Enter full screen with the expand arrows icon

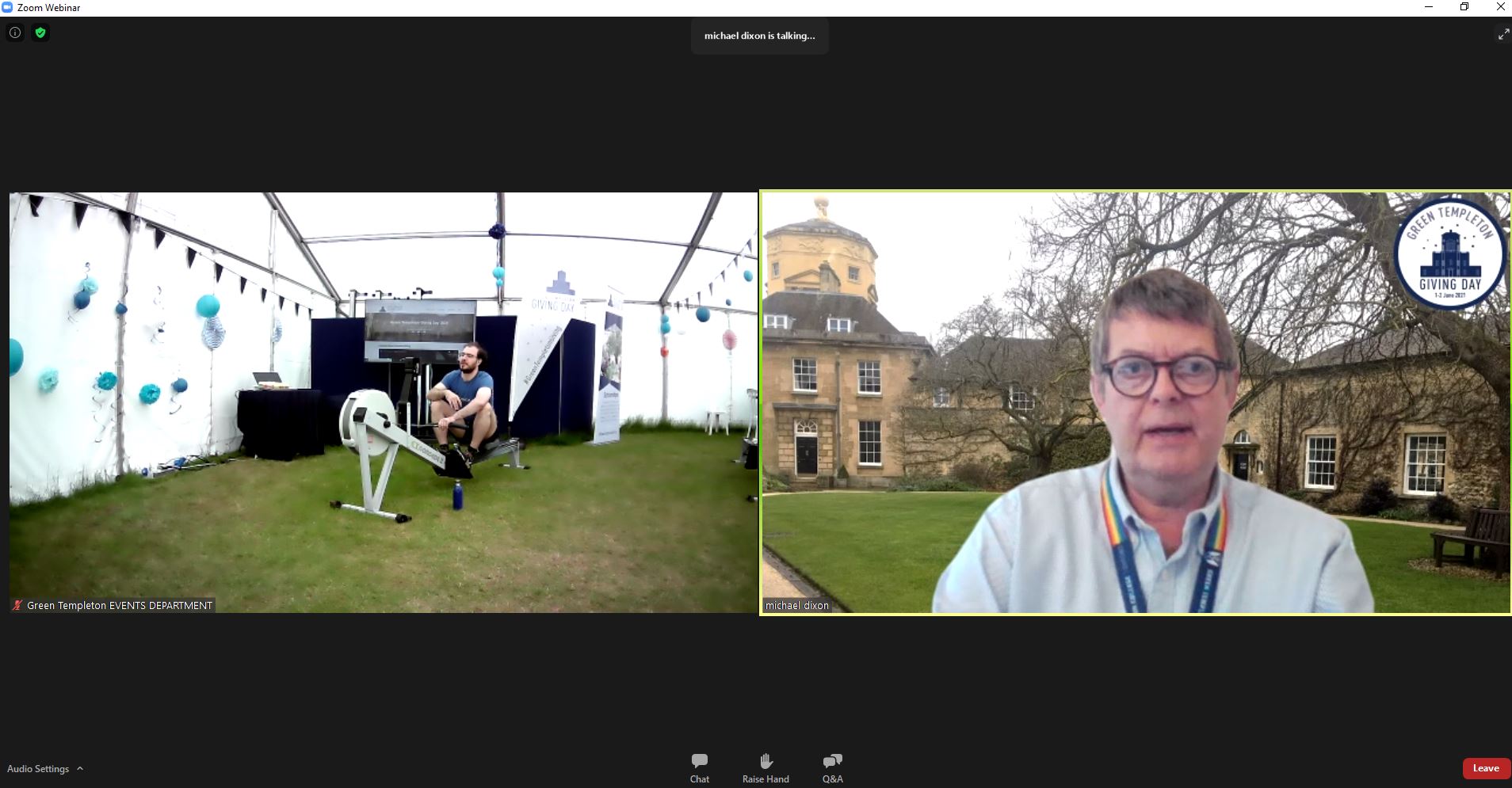point(1502,34)
